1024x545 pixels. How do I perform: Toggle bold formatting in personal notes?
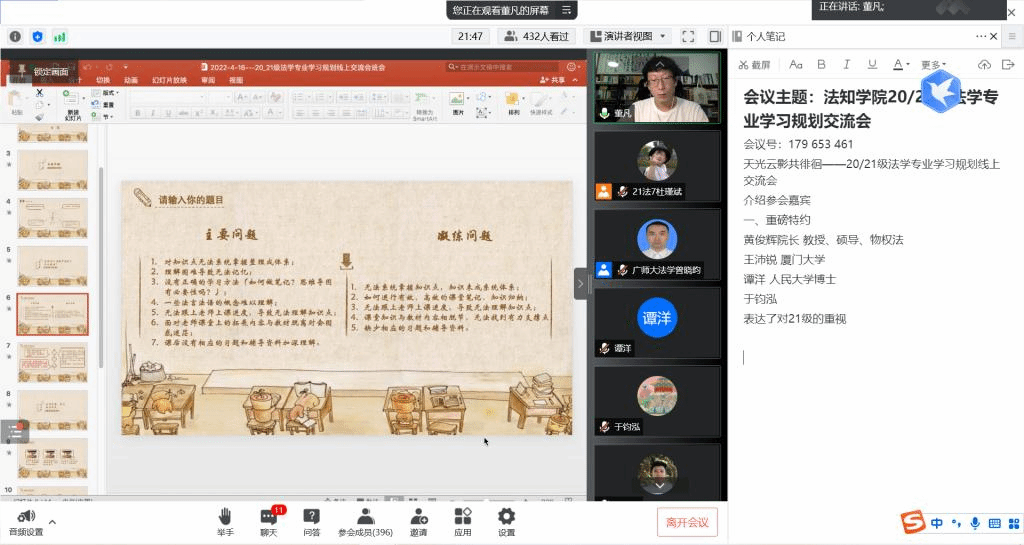point(821,65)
